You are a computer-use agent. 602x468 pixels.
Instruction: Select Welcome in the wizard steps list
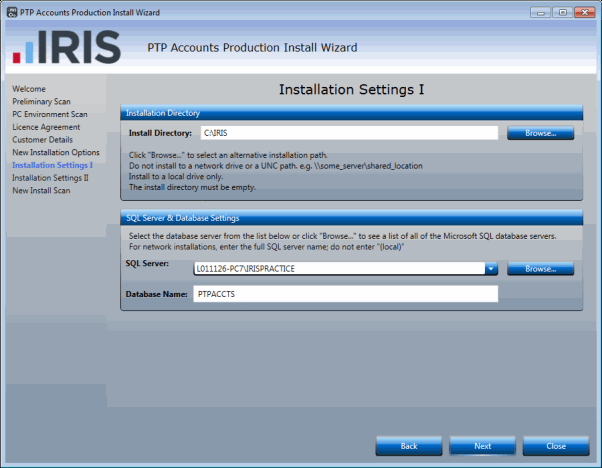[x=29, y=89]
